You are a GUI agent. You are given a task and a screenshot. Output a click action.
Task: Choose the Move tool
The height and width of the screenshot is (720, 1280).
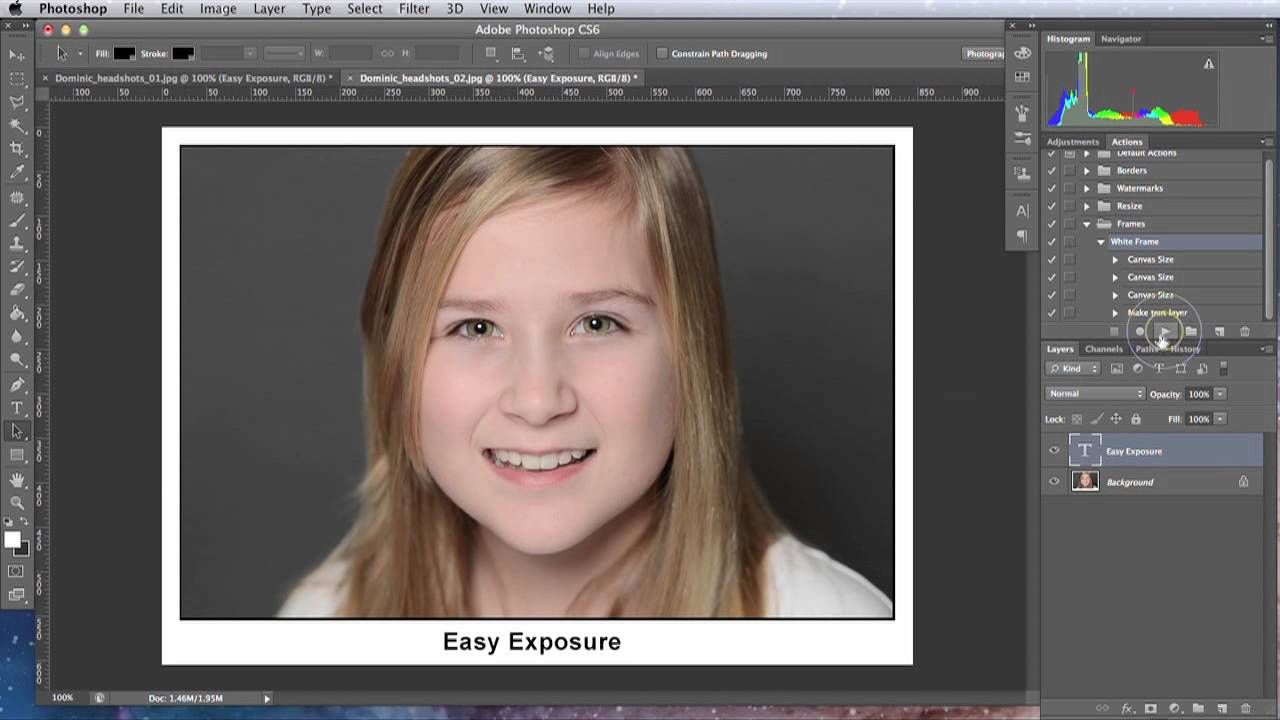click(17, 55)
